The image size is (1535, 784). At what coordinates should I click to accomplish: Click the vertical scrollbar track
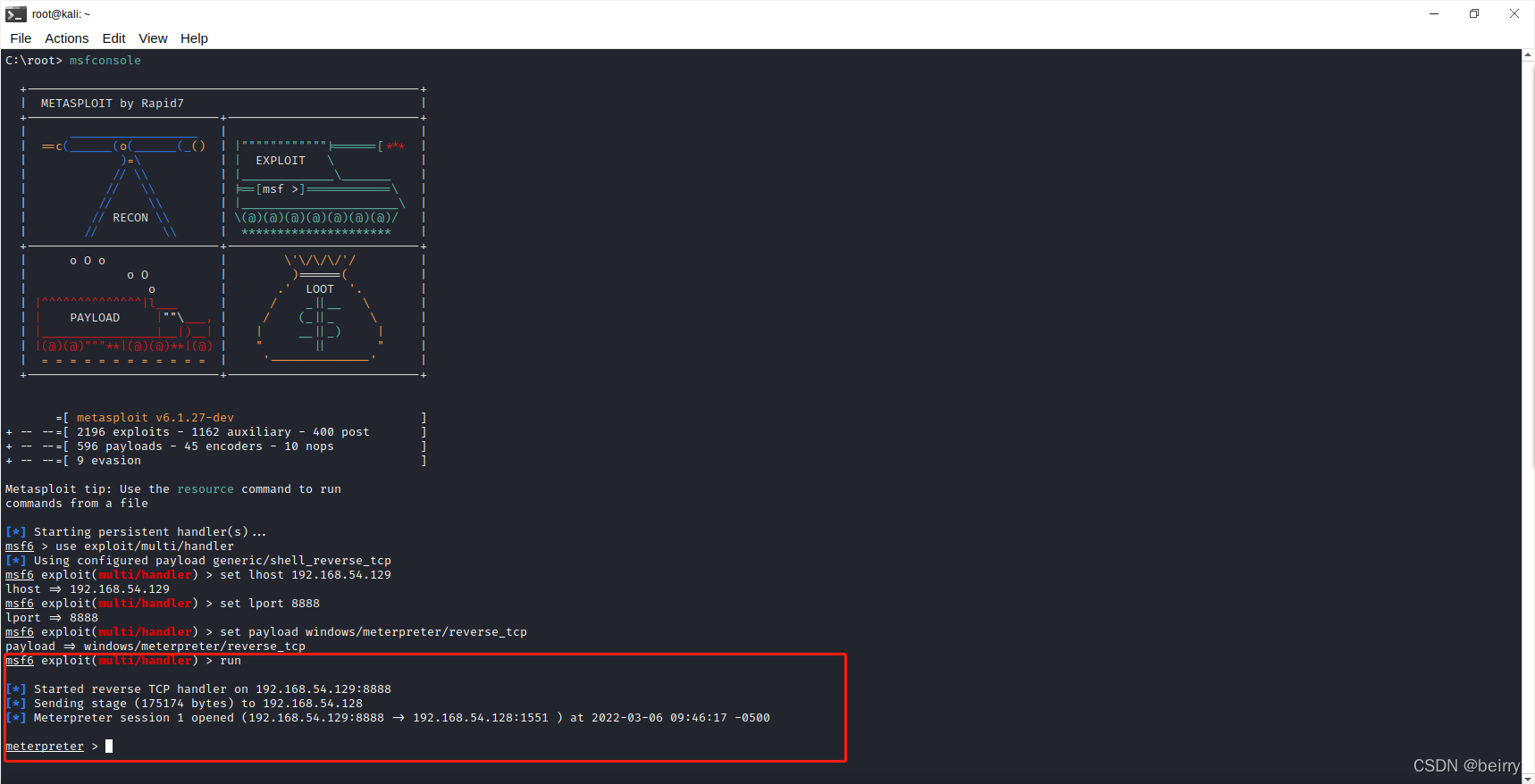point(1528,415)
